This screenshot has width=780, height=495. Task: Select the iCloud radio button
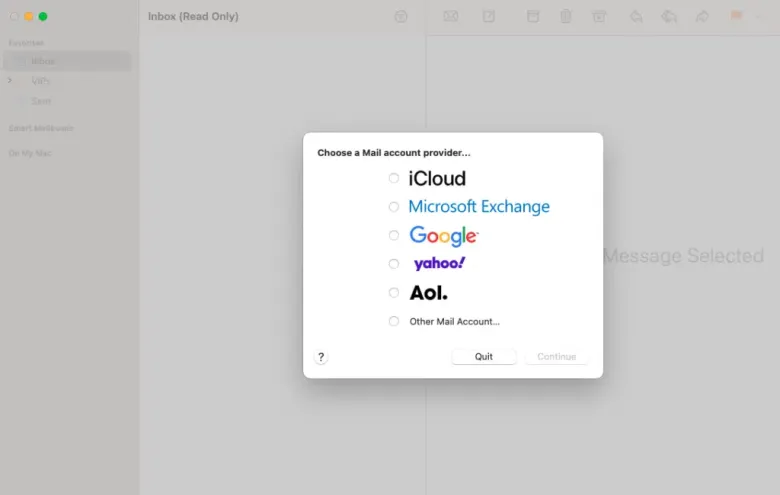click(394, 178)
